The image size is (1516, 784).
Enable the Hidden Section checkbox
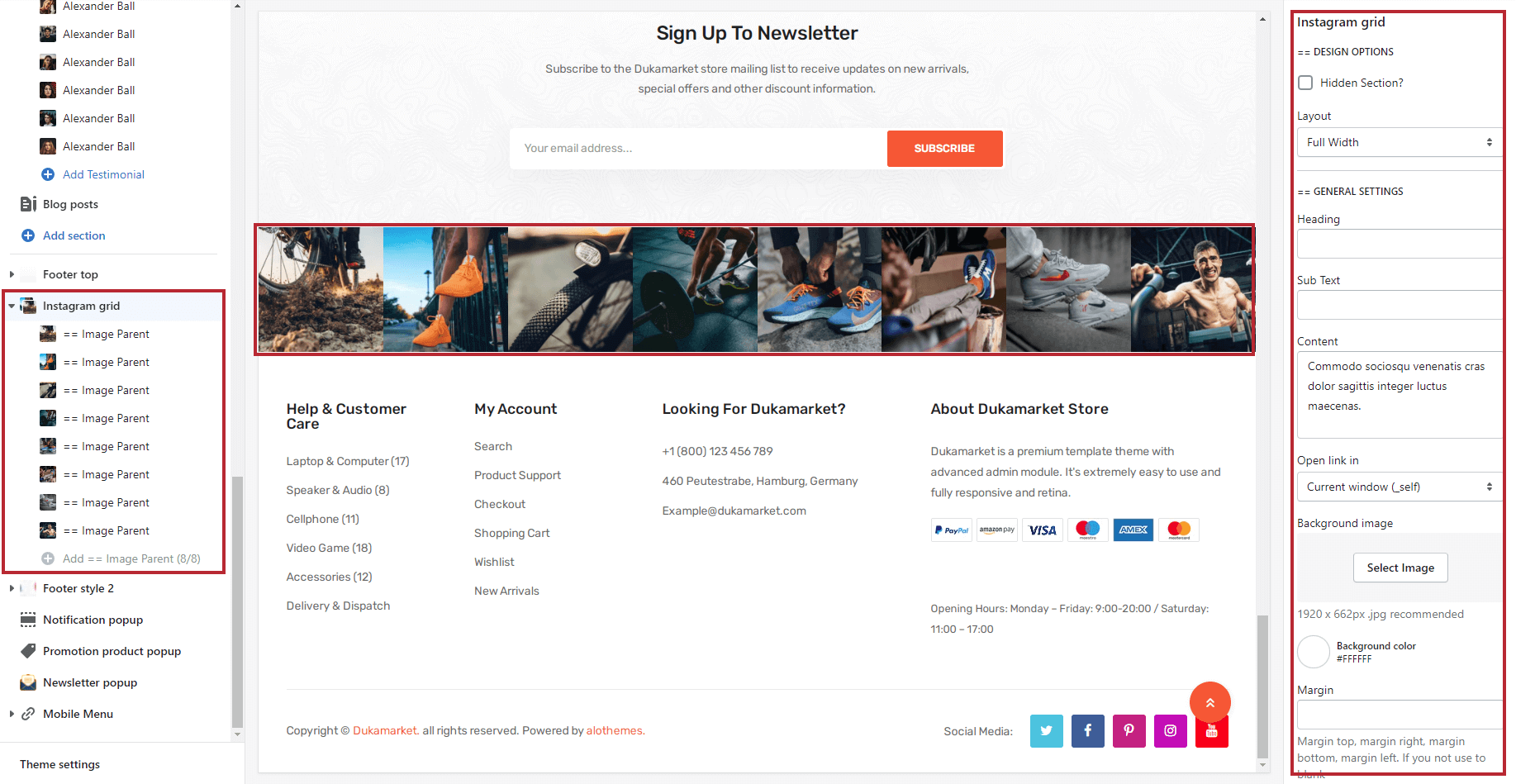[1305, 83]
